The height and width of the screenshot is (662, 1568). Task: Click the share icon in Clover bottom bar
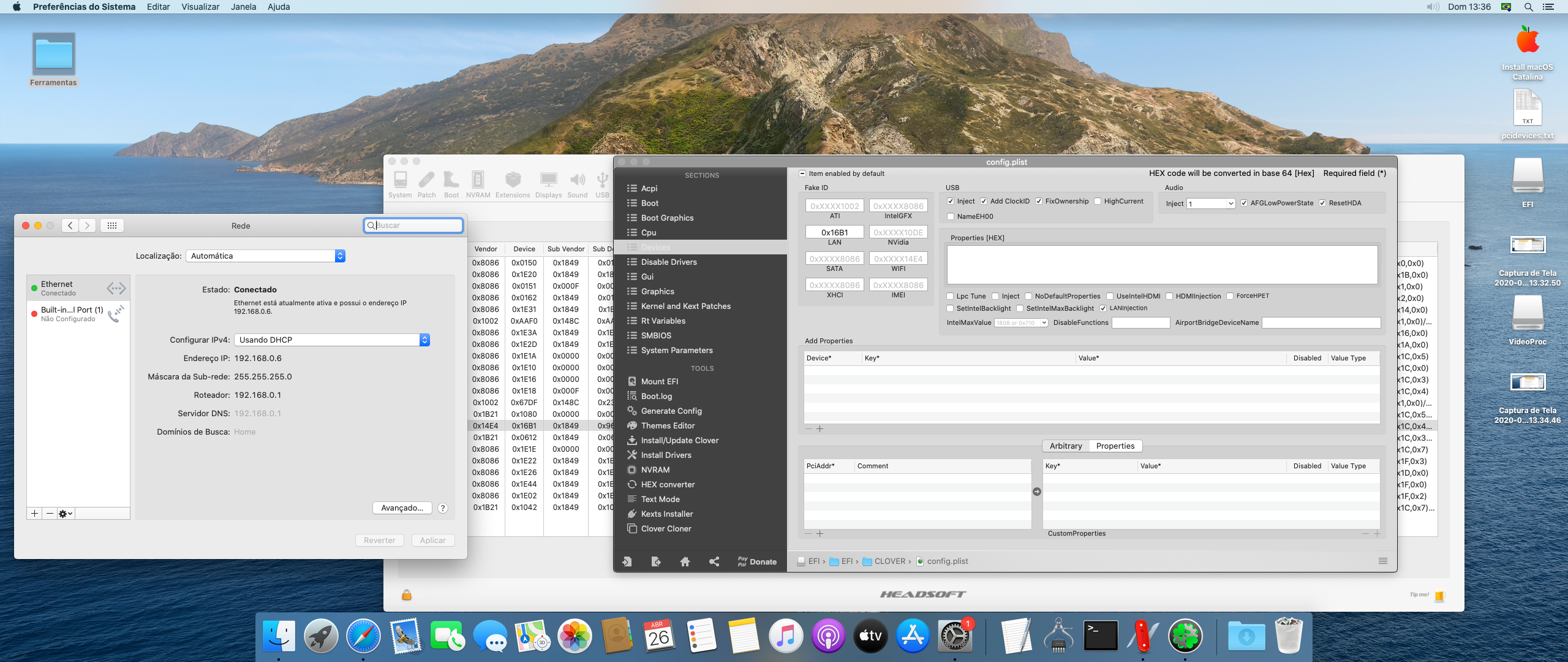tap(714, 561)
